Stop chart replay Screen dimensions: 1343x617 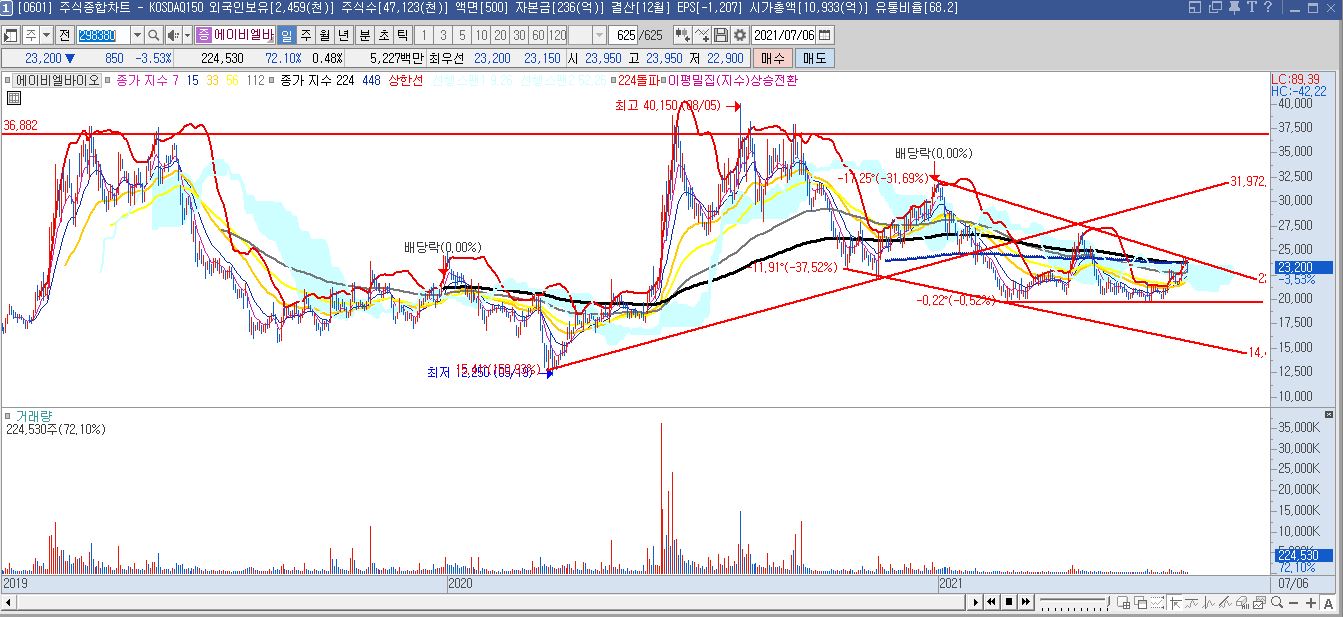[x=1009, y=602]
